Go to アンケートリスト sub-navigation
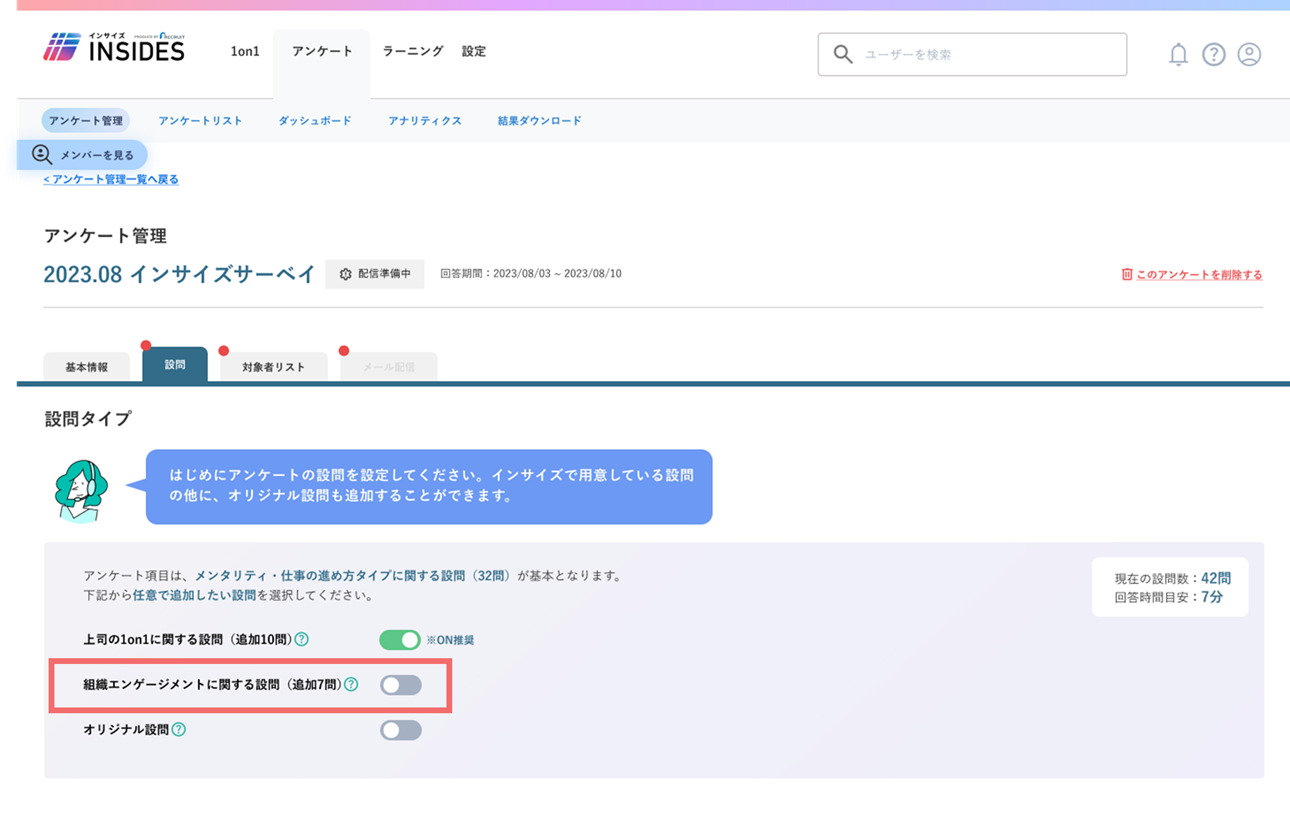This screenshot has height=813, width=1290. pos(200,120)
